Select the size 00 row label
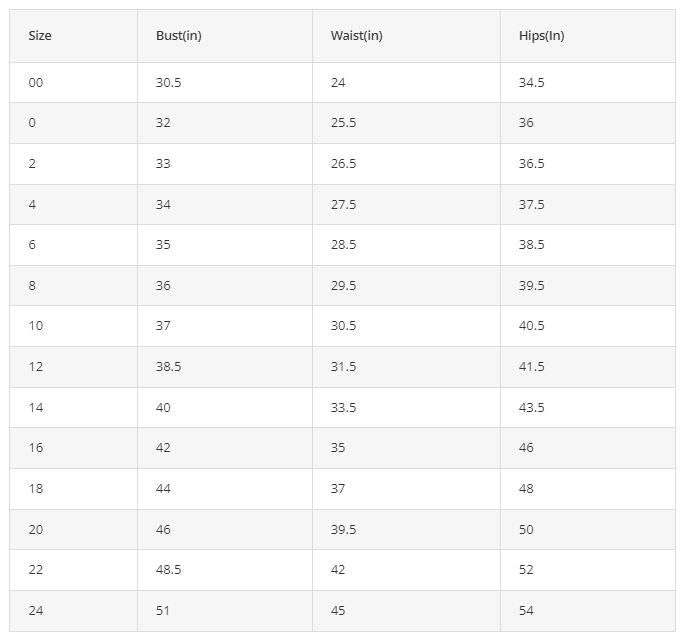Image resolution: width=681 pixels, height=641 pixels. [x=36, y=83]
